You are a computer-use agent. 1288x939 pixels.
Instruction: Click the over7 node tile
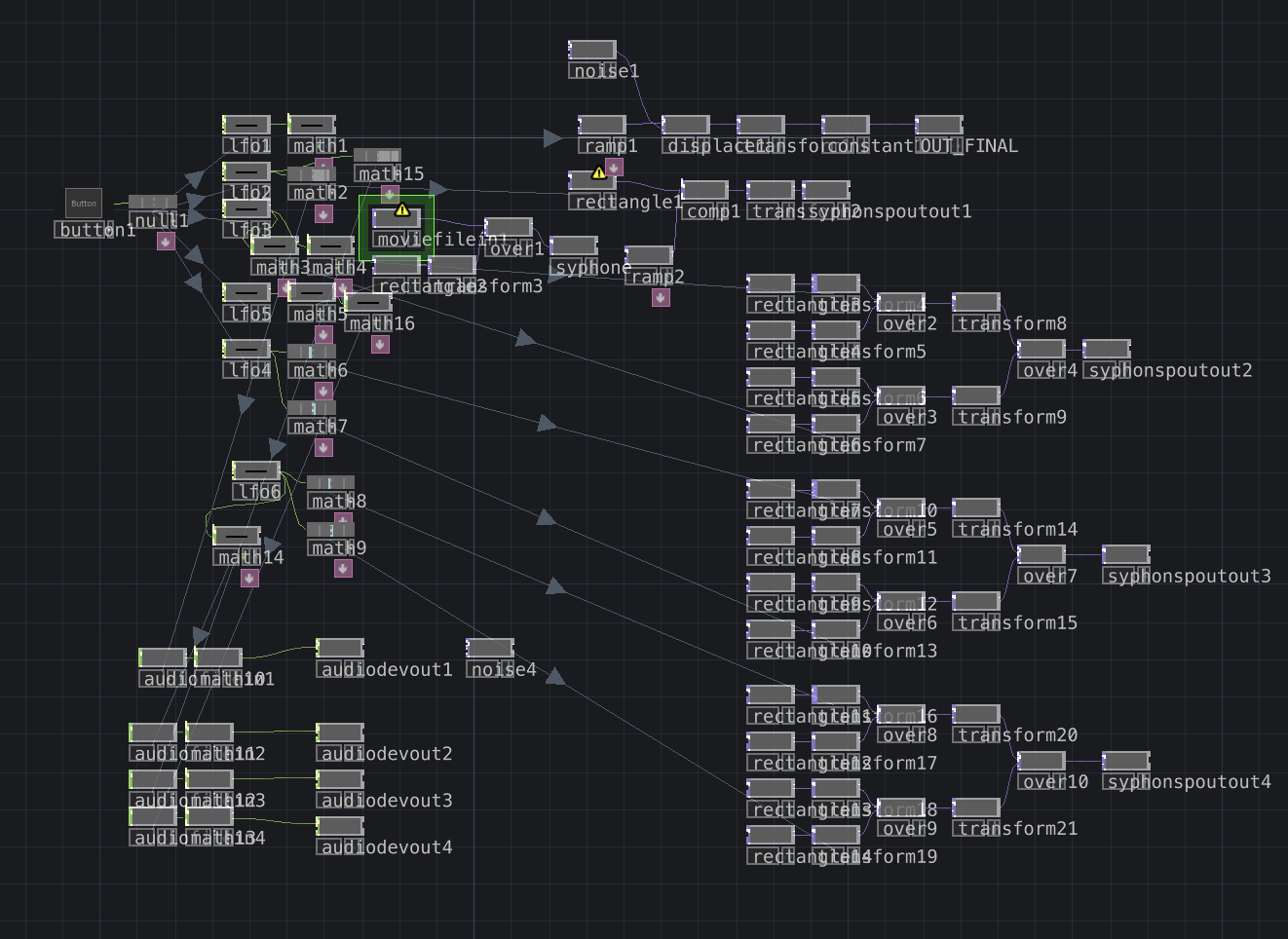tap(1042, 554)
